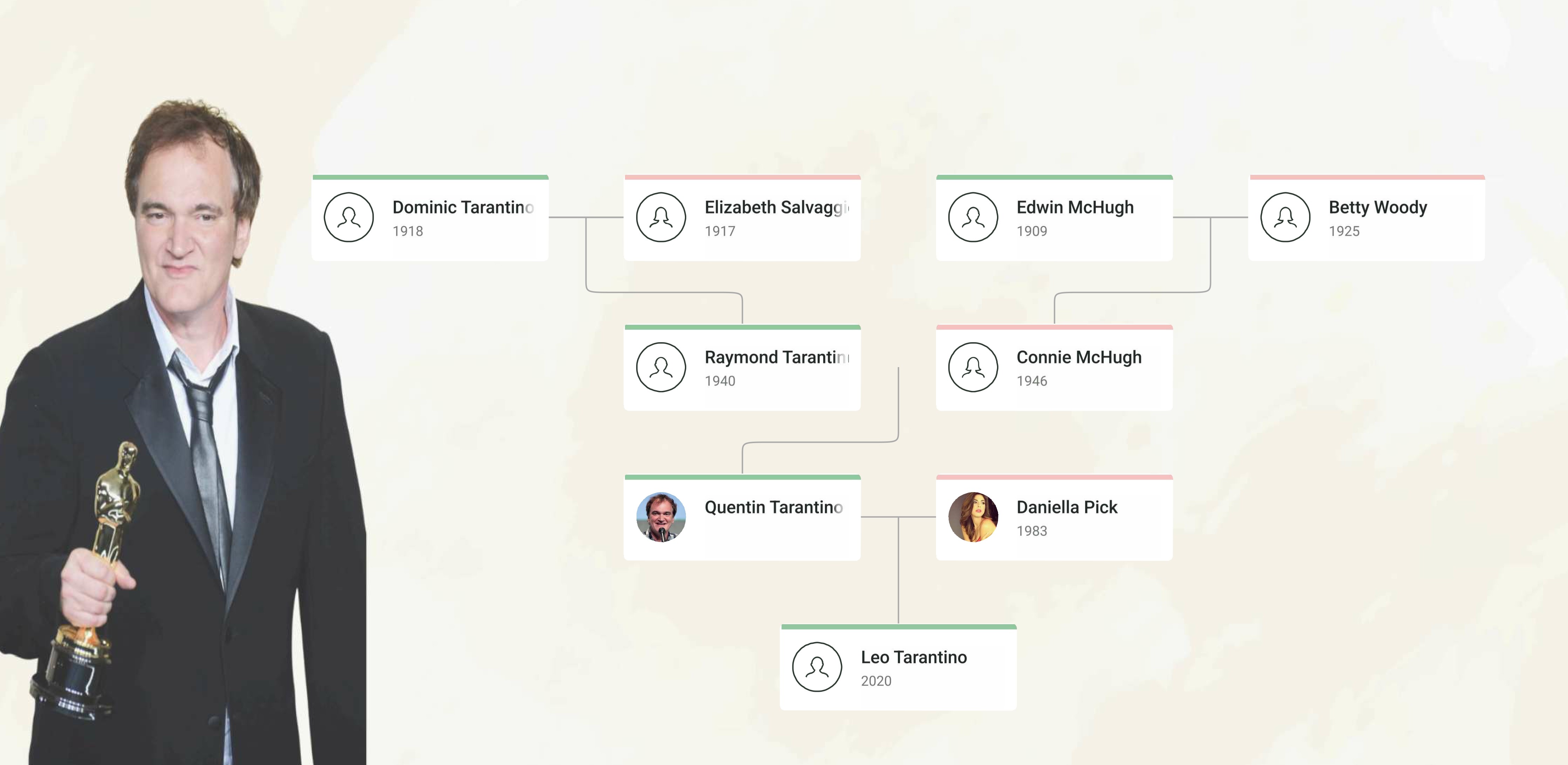Image resolution: width=1568 pixels, height=765 pixels.
Task: Click the Quentin Tarantino name text
Action: (773, 507)
